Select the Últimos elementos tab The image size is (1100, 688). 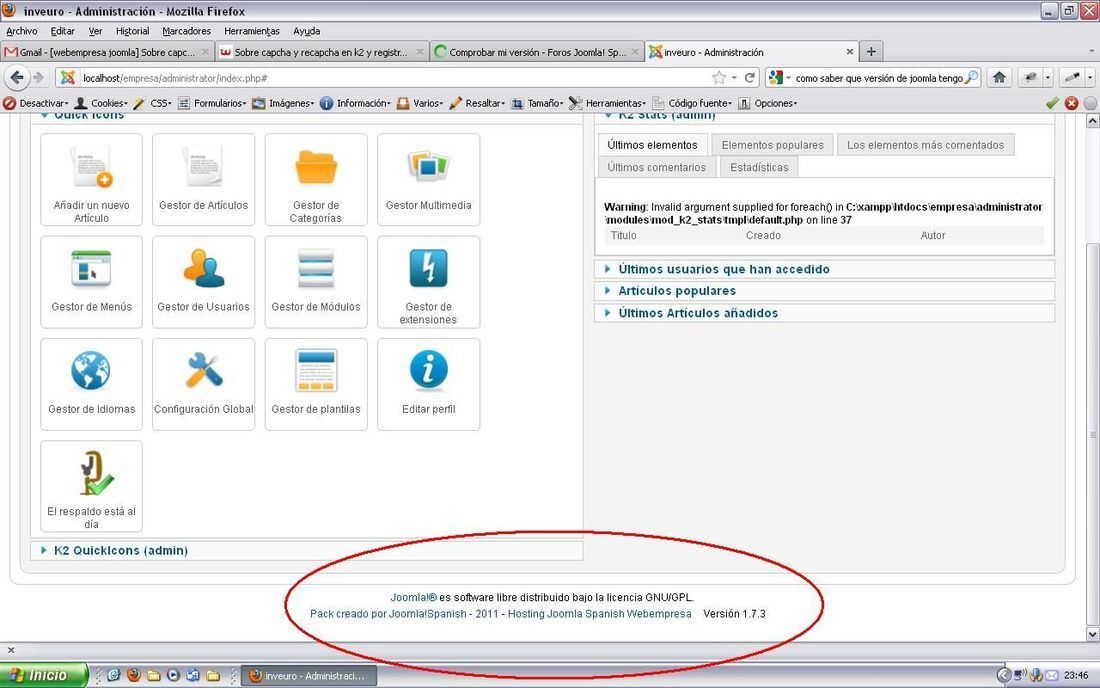click(652, 145)
